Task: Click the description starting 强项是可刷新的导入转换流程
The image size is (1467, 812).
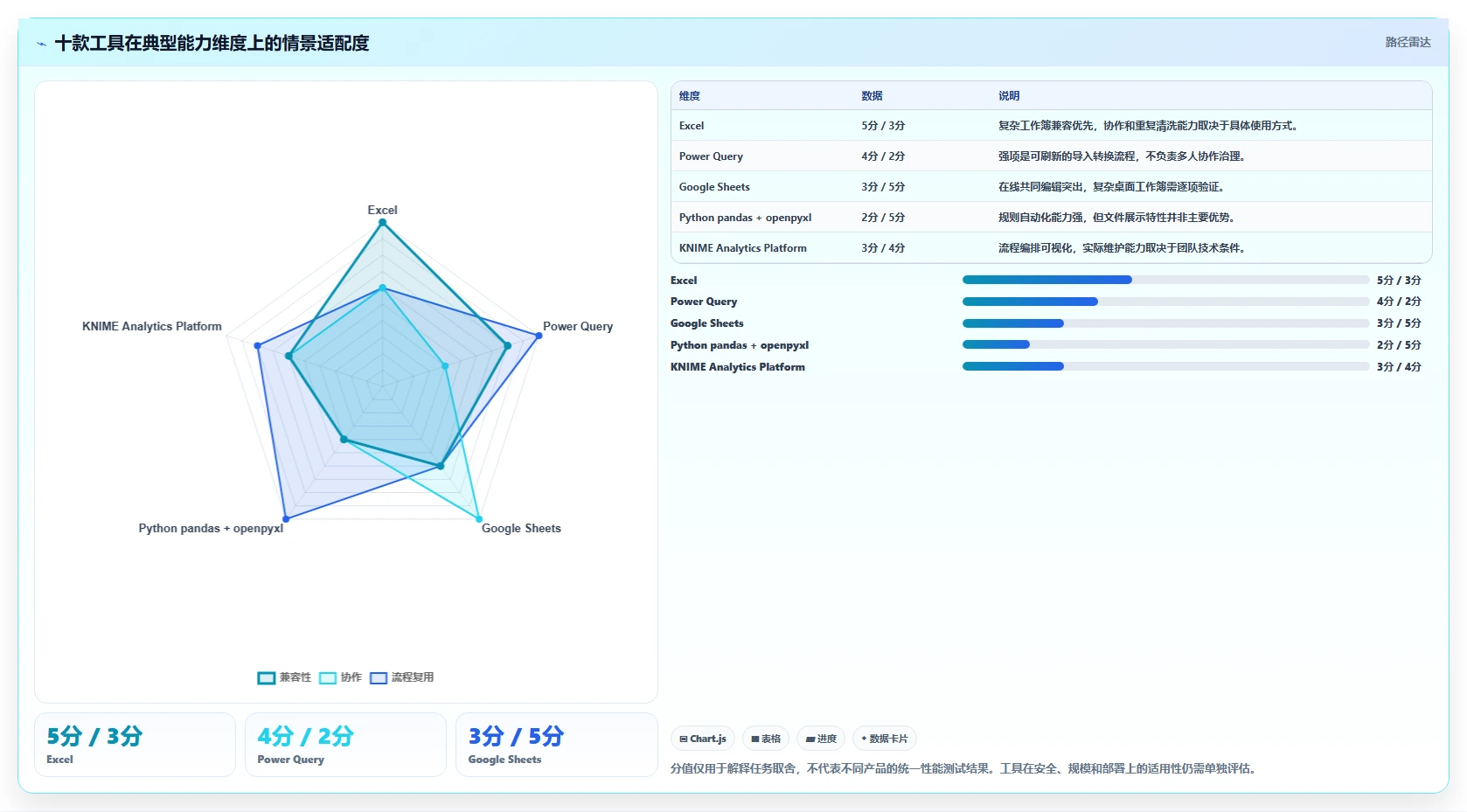Action: (1124, 156)
